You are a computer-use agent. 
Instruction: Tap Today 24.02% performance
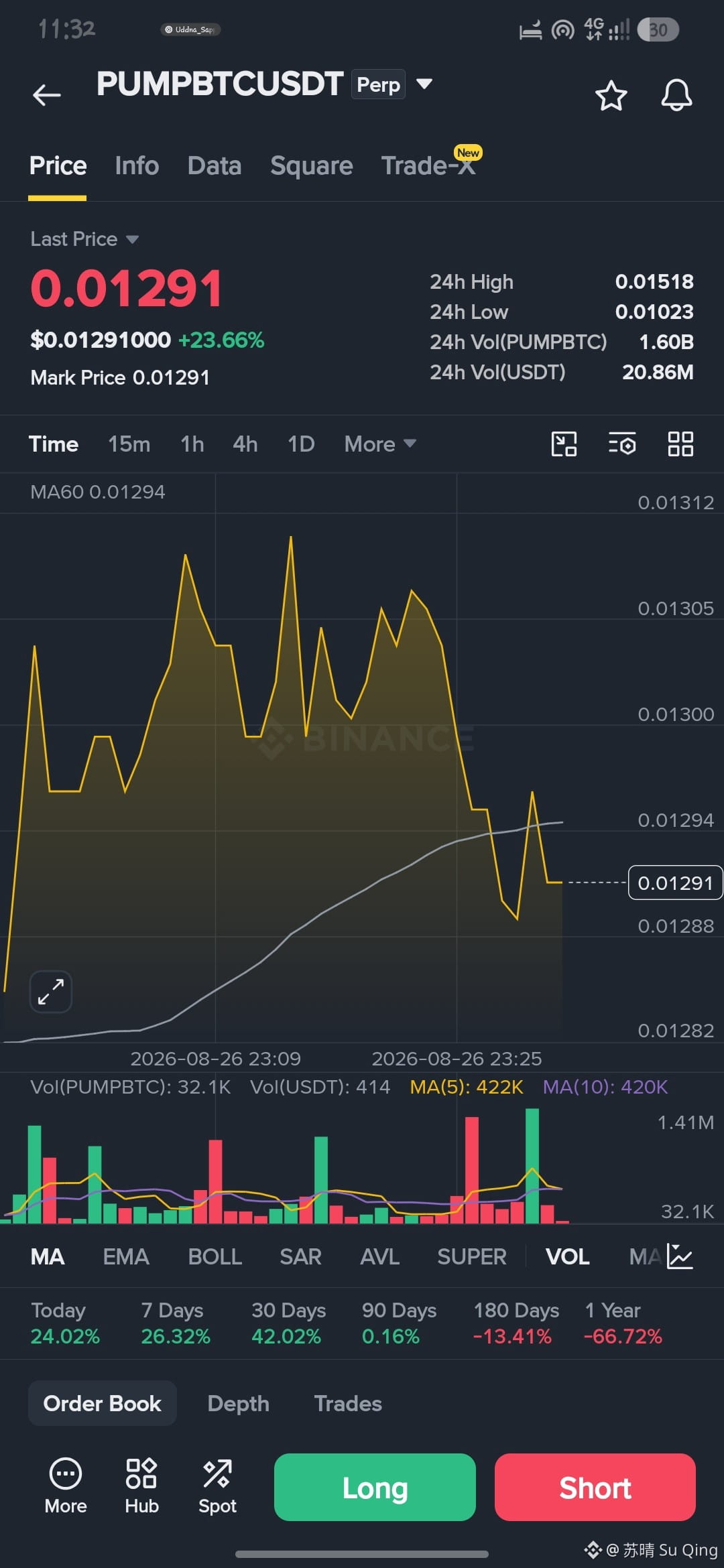[65, 1323]
